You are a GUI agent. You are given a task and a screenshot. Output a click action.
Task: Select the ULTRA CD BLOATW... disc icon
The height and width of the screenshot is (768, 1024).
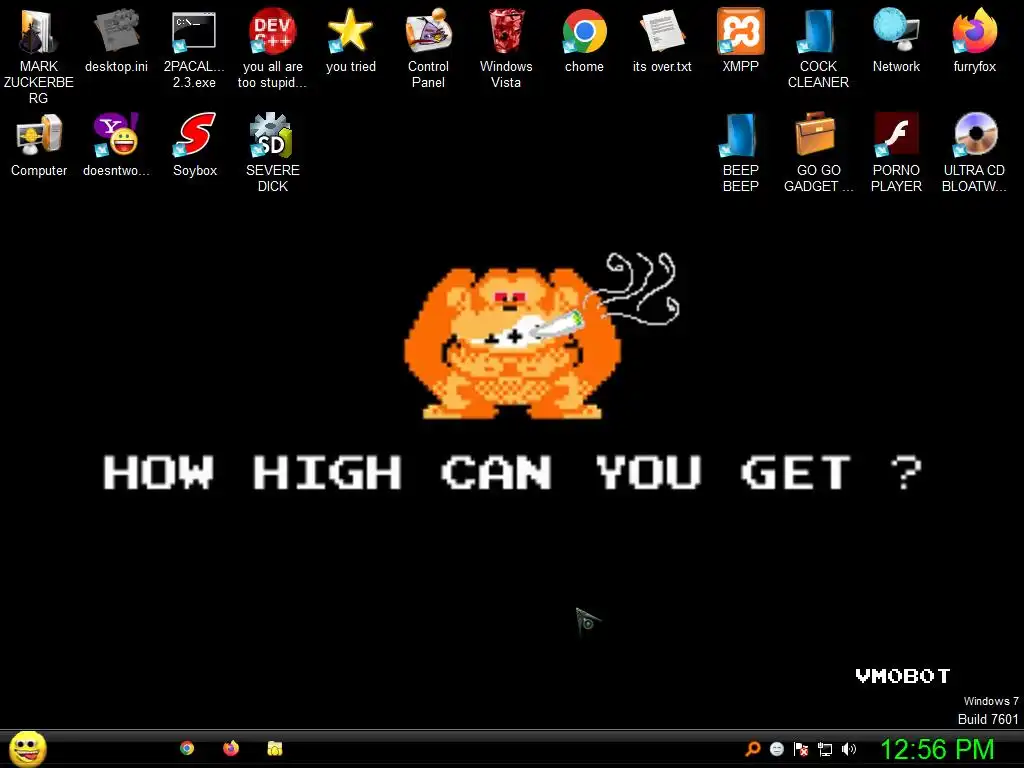pos(974,135)
